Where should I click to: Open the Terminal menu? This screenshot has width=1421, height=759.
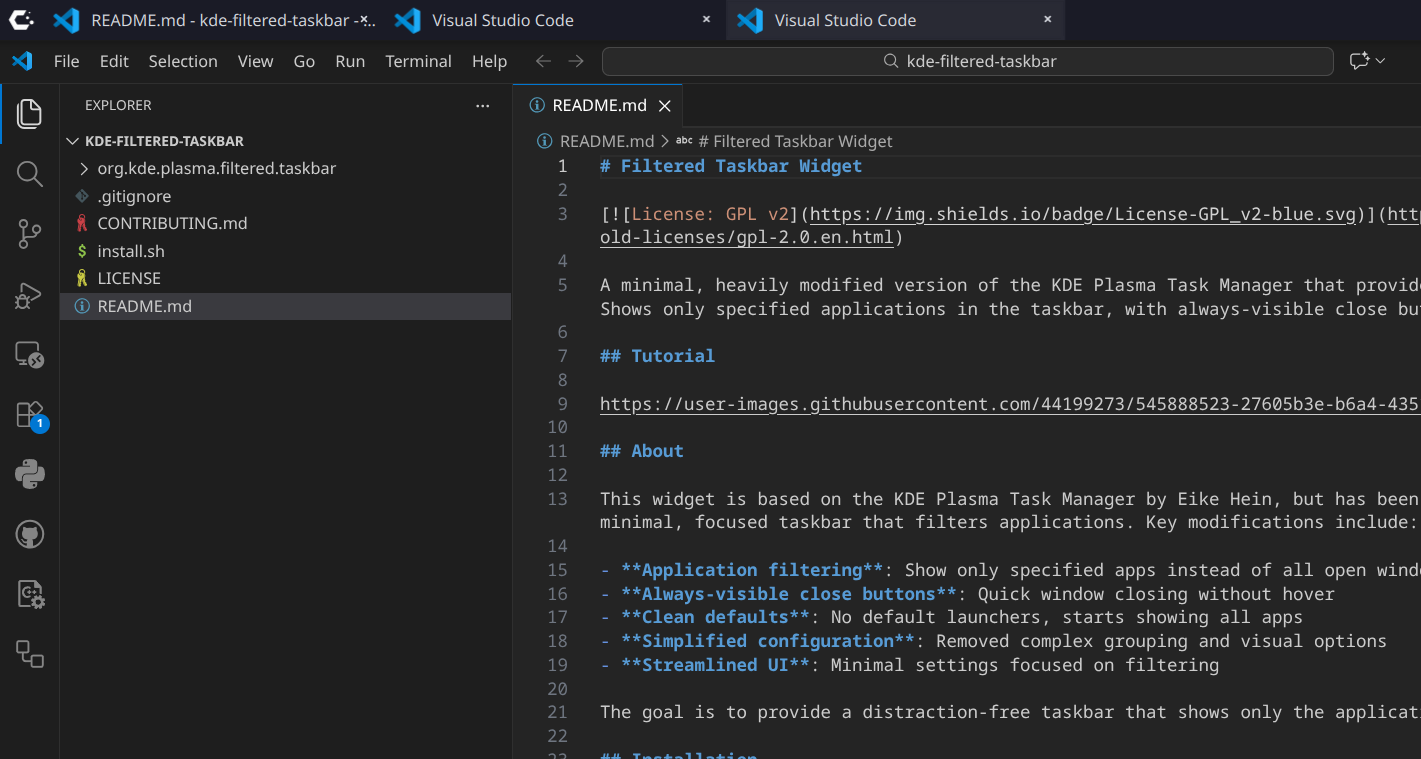coord(418,61)
